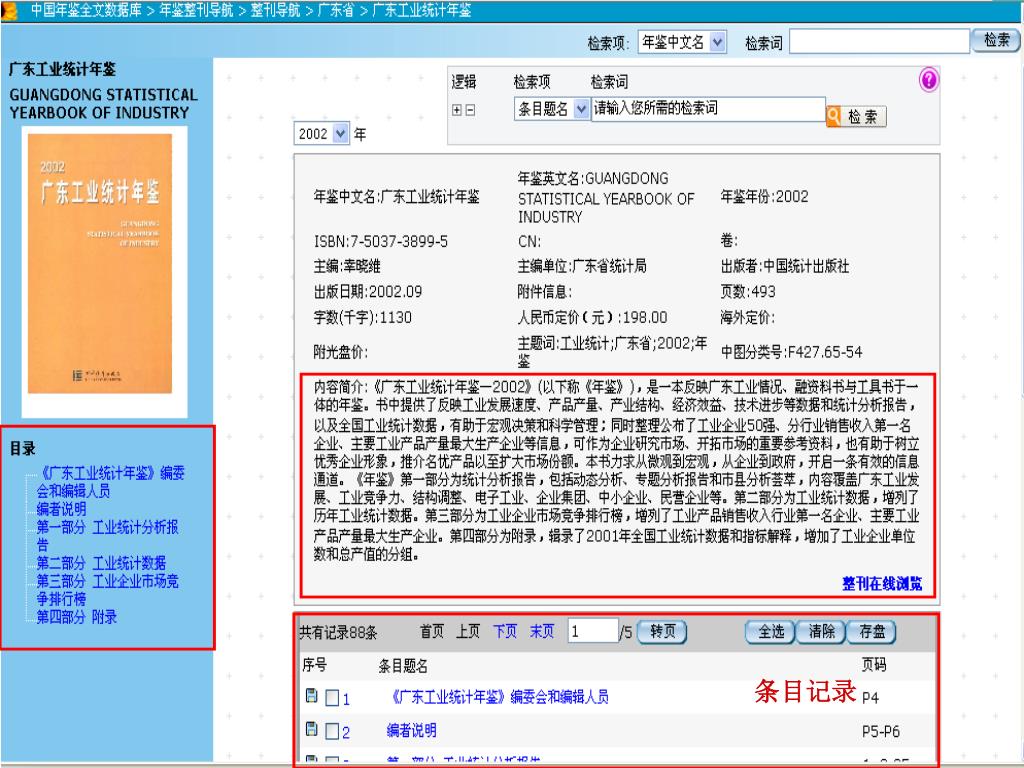1024x768 pixels.
Task: Click the plus icon to add search condition
Action: (458, 110)
